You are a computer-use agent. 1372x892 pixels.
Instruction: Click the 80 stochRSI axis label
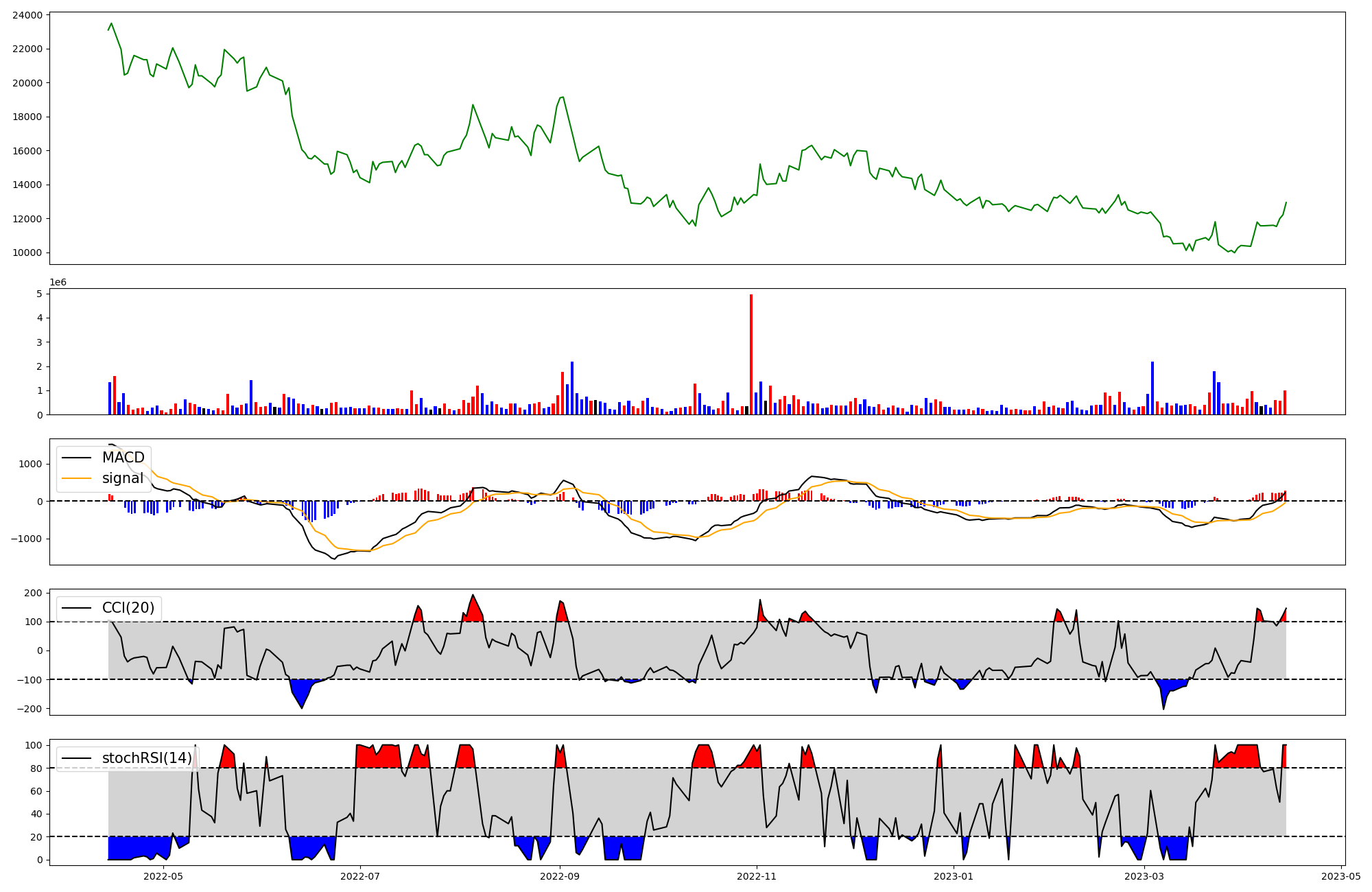37,768
